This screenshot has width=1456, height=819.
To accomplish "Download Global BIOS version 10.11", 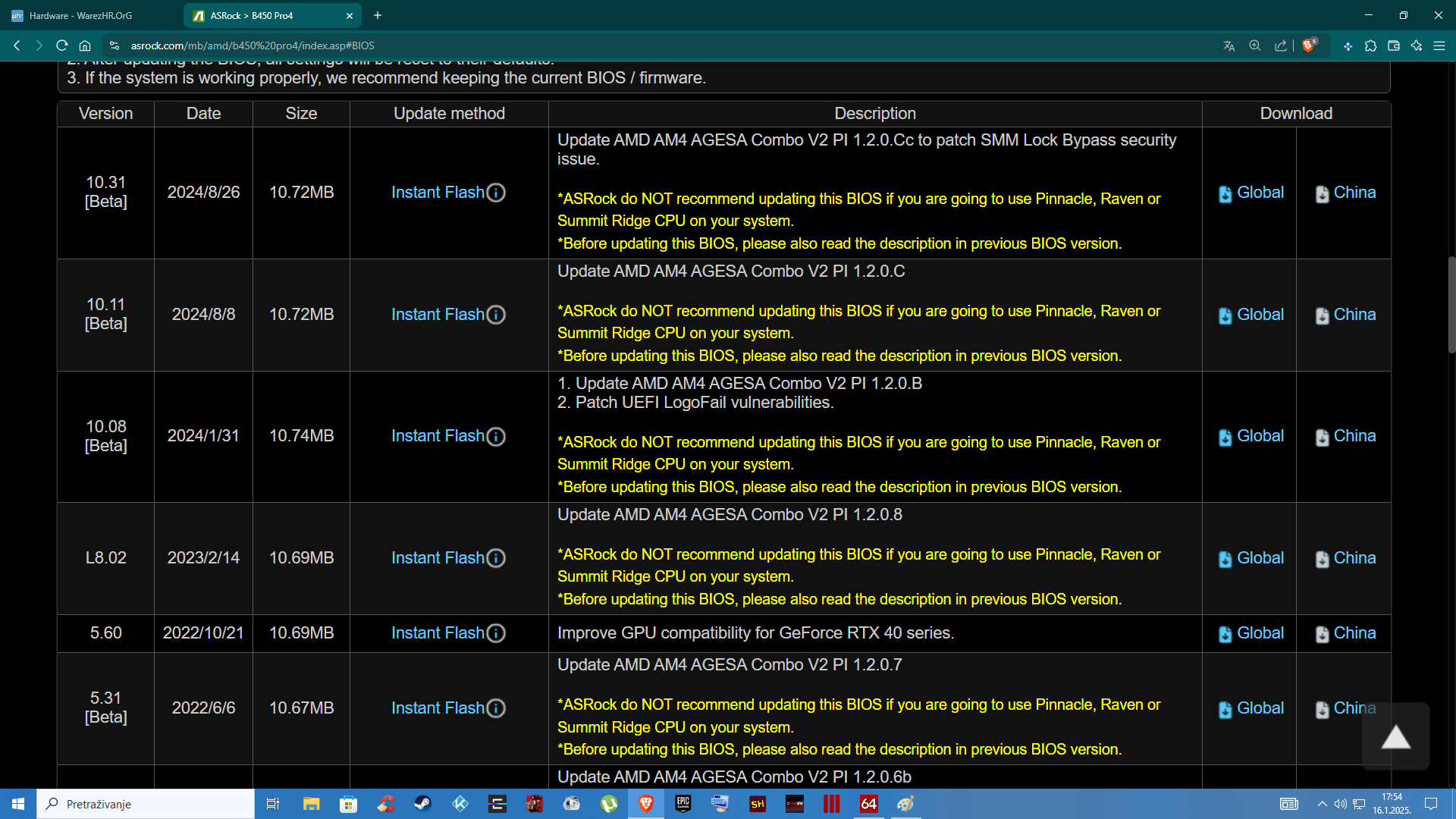I will (1250, 315).
